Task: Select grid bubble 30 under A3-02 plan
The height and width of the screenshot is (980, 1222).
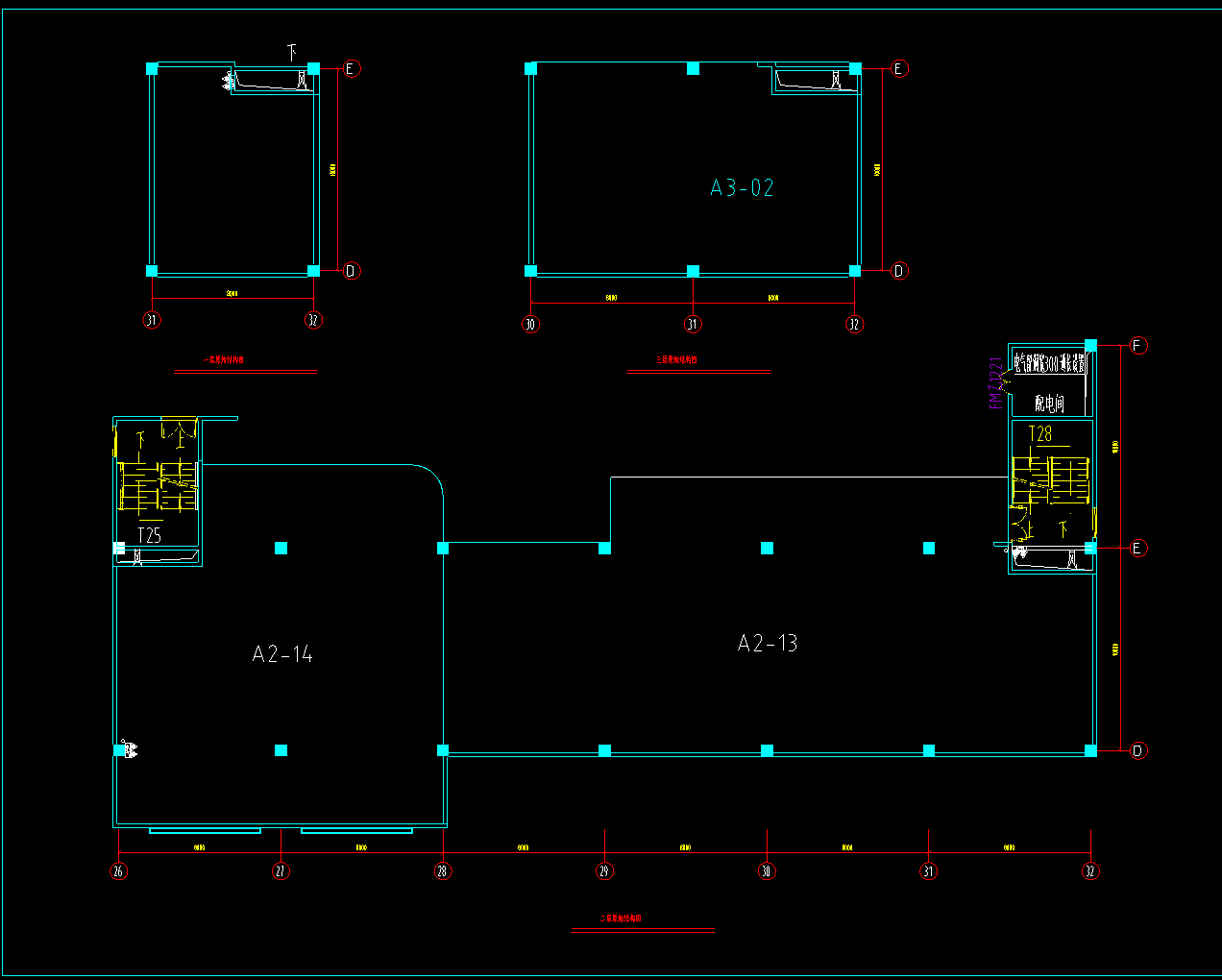Action: [x=530, y=325]
